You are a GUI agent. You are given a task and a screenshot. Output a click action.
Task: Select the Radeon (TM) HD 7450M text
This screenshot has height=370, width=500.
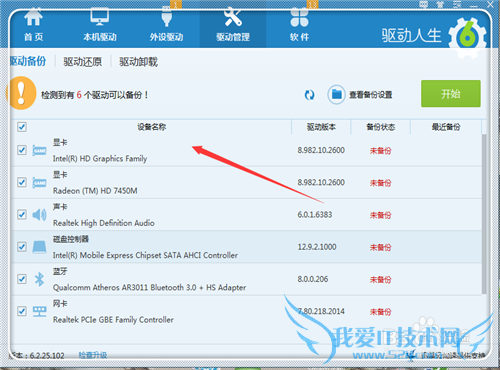(x=95, y=191)
